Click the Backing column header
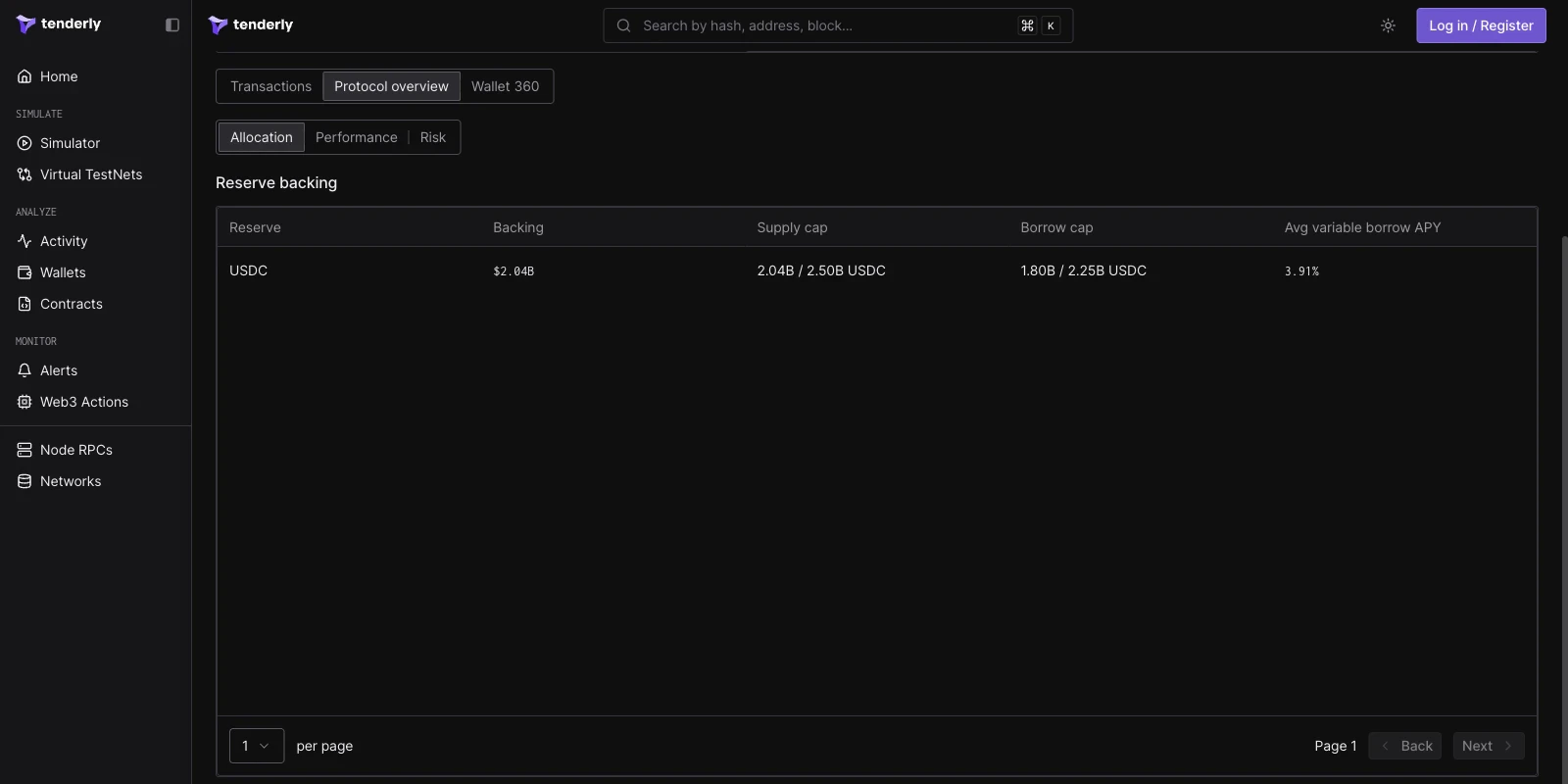 (x=518, y=227)
